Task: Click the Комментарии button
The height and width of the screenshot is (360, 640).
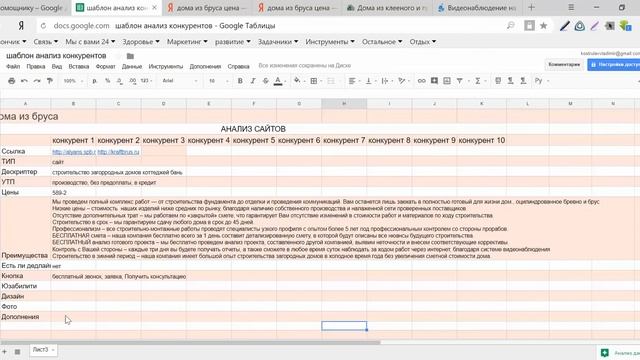Action: (564, 64)
